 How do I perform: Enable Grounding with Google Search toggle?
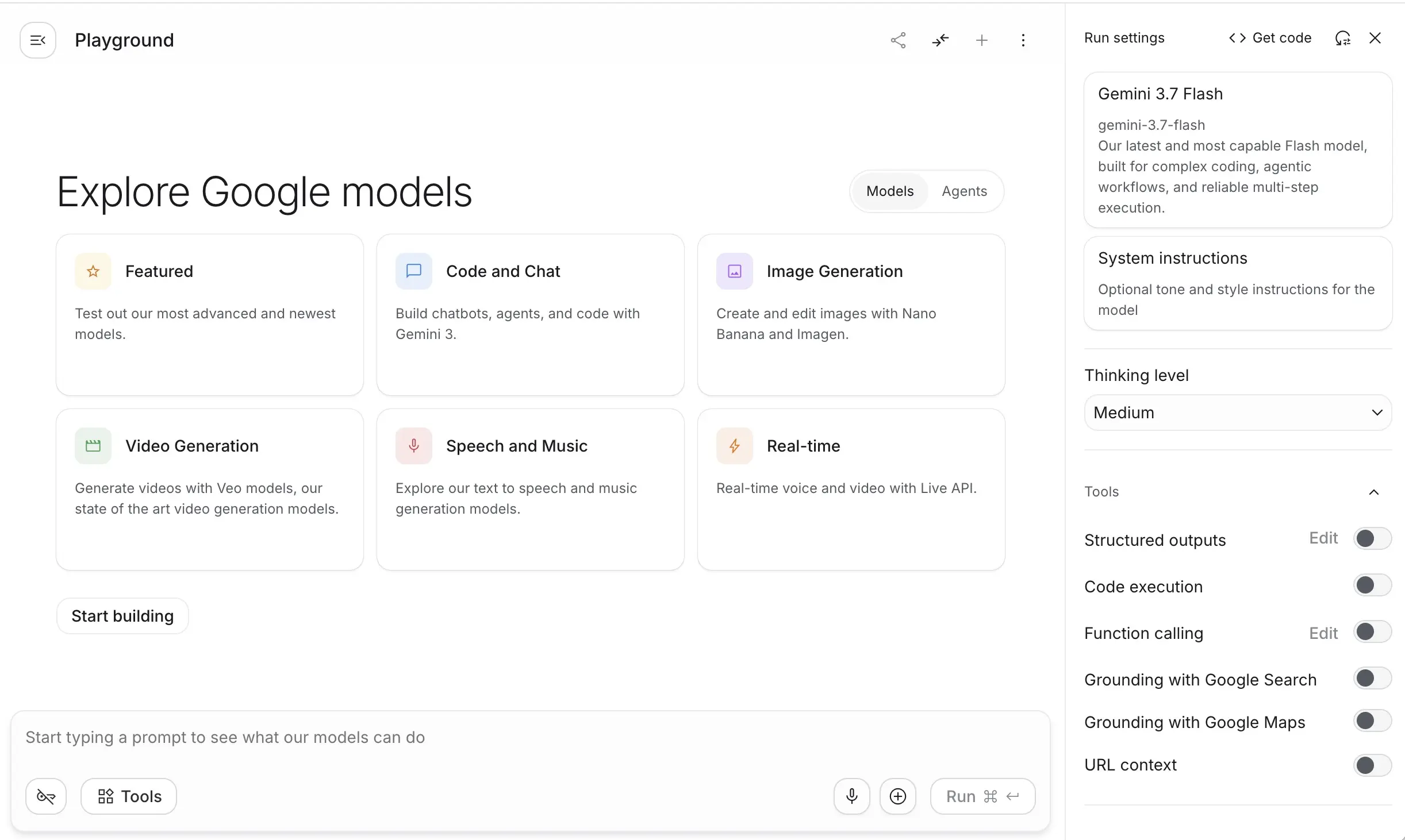point(1373,679)
